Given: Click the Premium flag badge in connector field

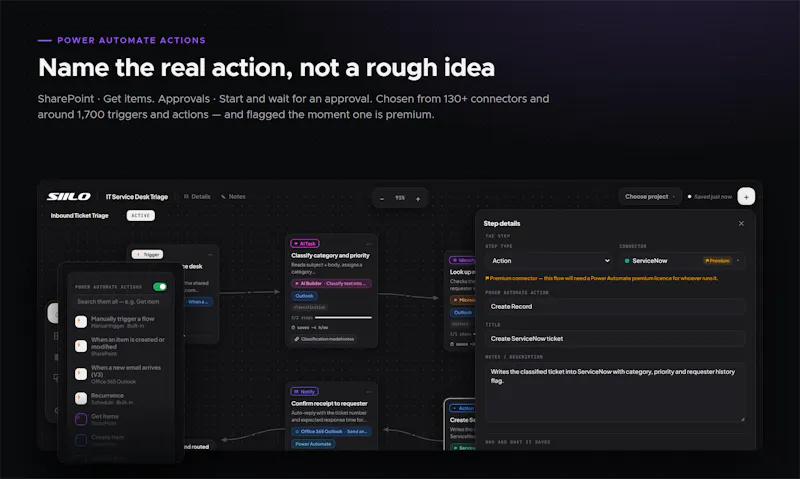Looking at the screenshot, I should point(717,261).
